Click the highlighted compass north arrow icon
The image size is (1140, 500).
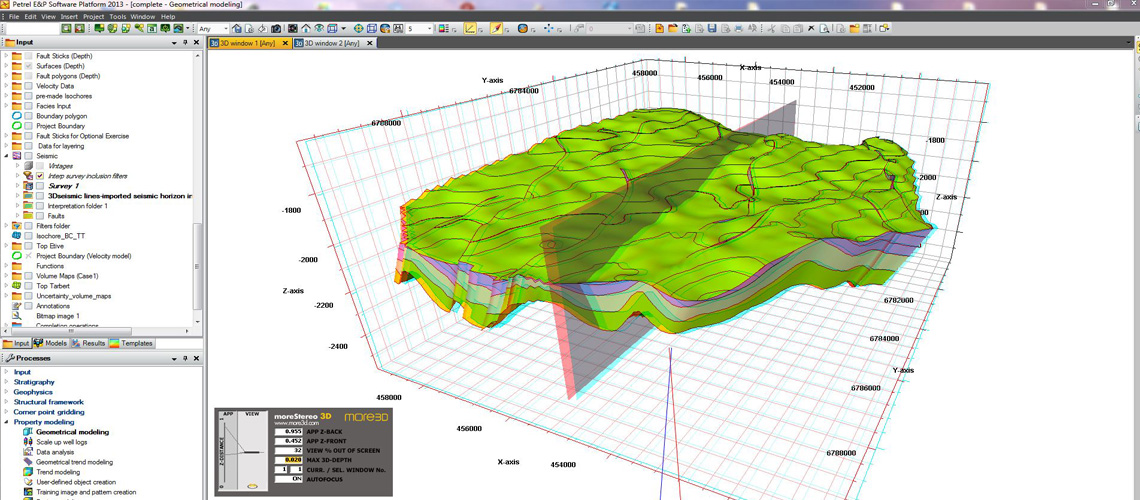point(496,28)
